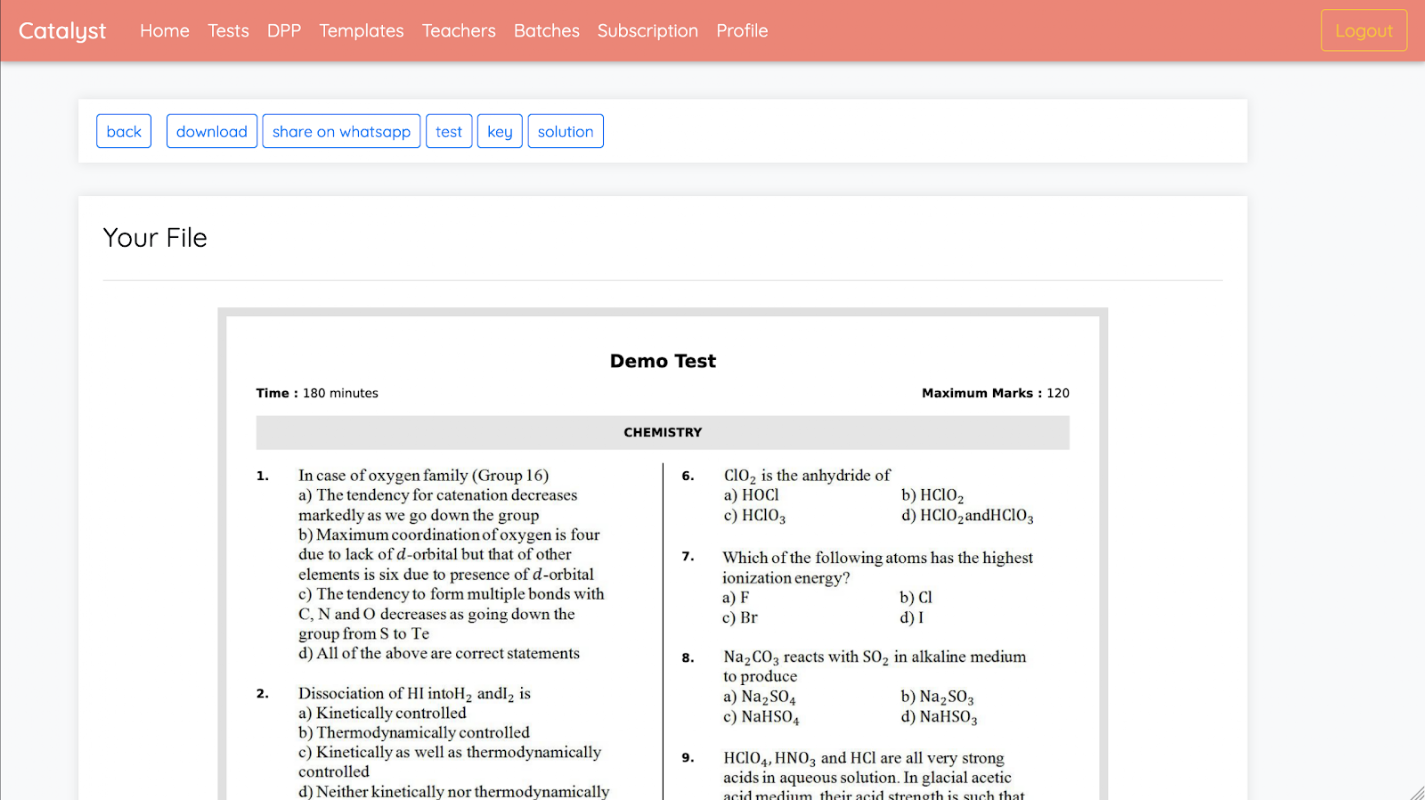1425x800 pixels.
Task: Click option 'a) Kinetically controlled'
Action: tap(382, 713)
